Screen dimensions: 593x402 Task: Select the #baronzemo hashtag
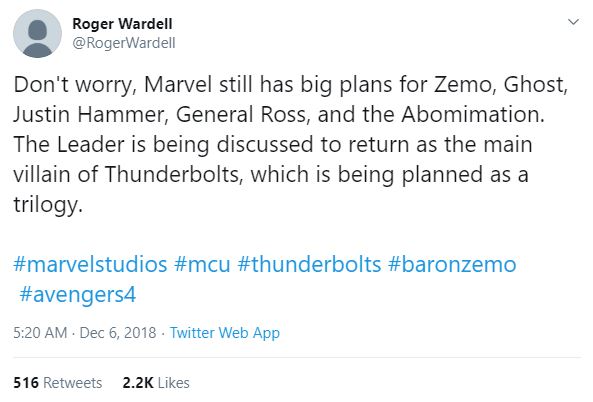[x=452, y=264]
